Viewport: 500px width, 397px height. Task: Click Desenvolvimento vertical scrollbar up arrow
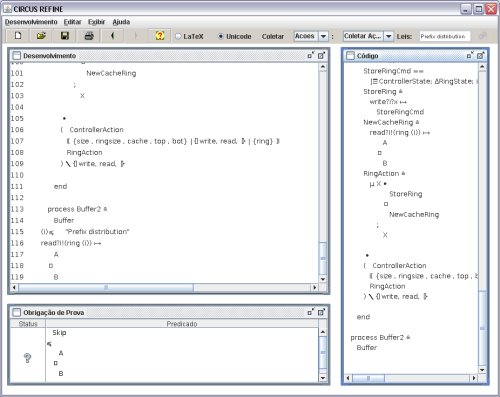(x=323, y=67)
